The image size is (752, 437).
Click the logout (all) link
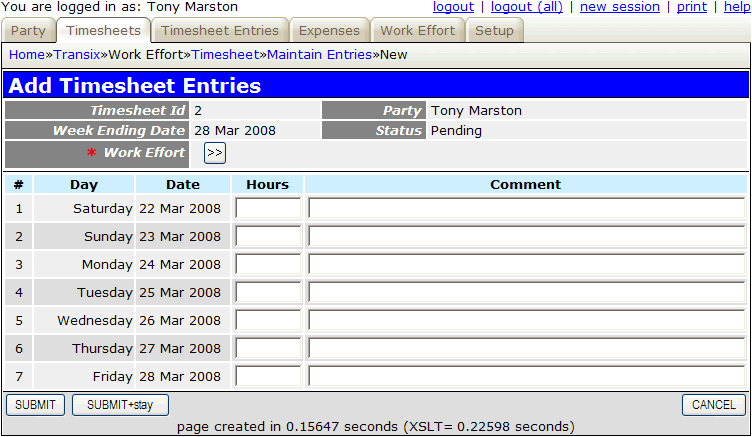pyautogui.click(x=527, y=7)
